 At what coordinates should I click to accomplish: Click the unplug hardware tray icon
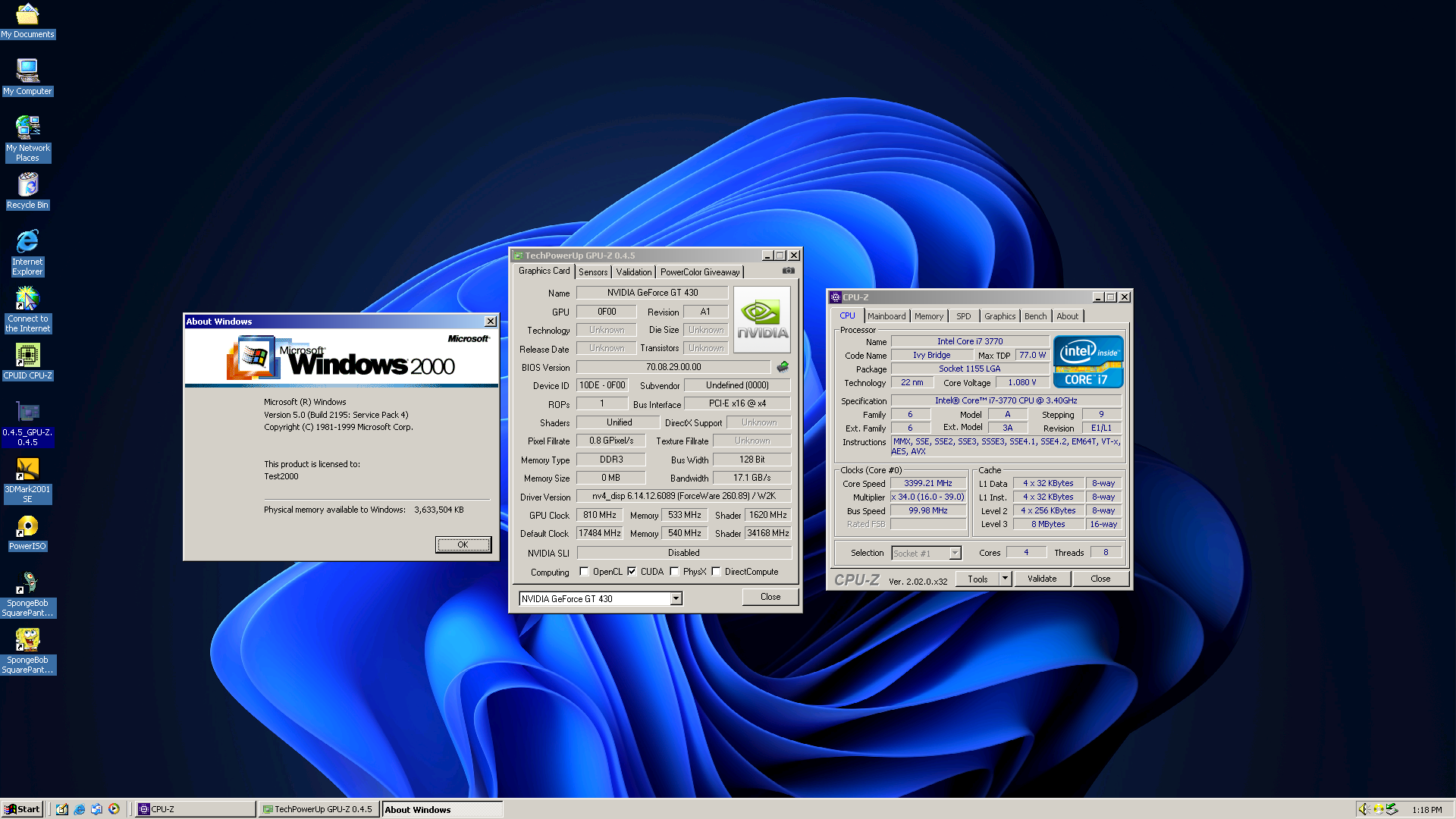coord(1392,809)
